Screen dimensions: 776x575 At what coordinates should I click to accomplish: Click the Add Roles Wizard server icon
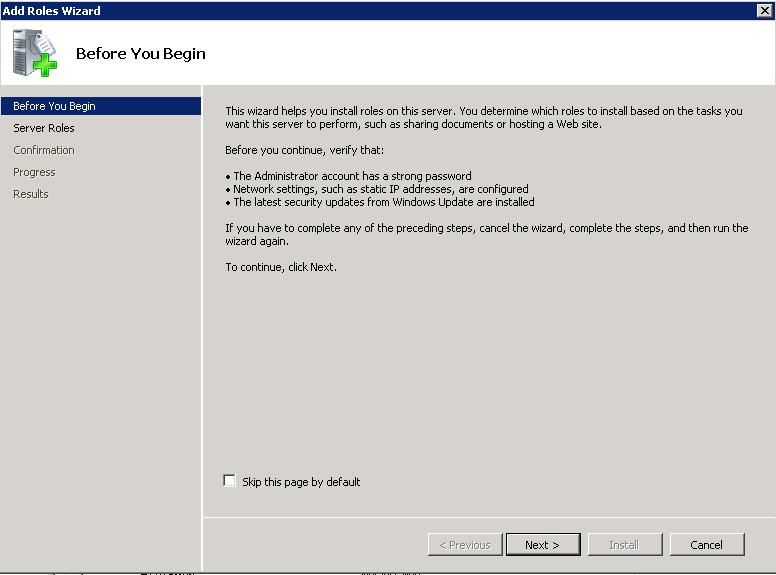tap(35, 54)
